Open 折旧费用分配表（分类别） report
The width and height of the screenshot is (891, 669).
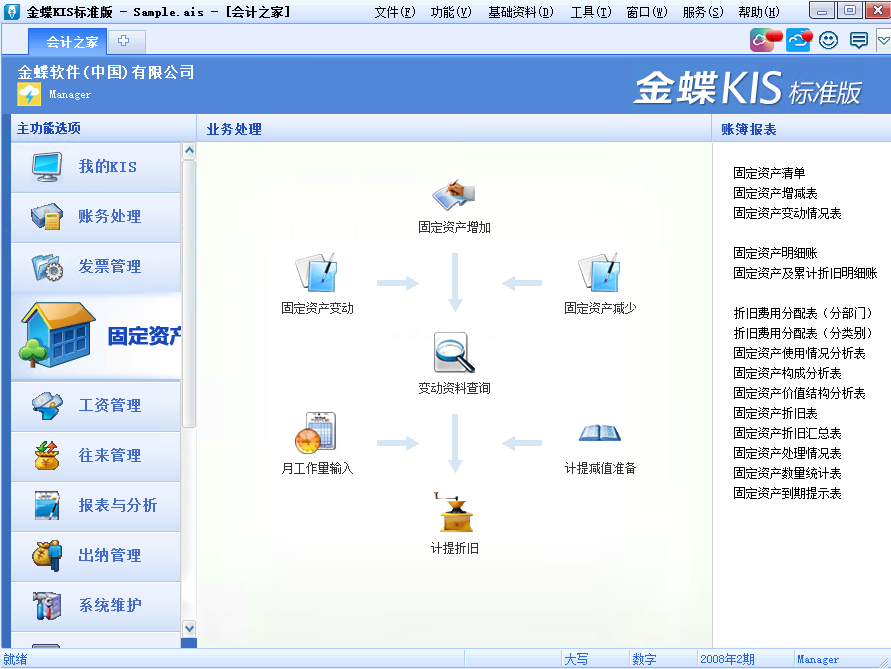pos(802,333)
